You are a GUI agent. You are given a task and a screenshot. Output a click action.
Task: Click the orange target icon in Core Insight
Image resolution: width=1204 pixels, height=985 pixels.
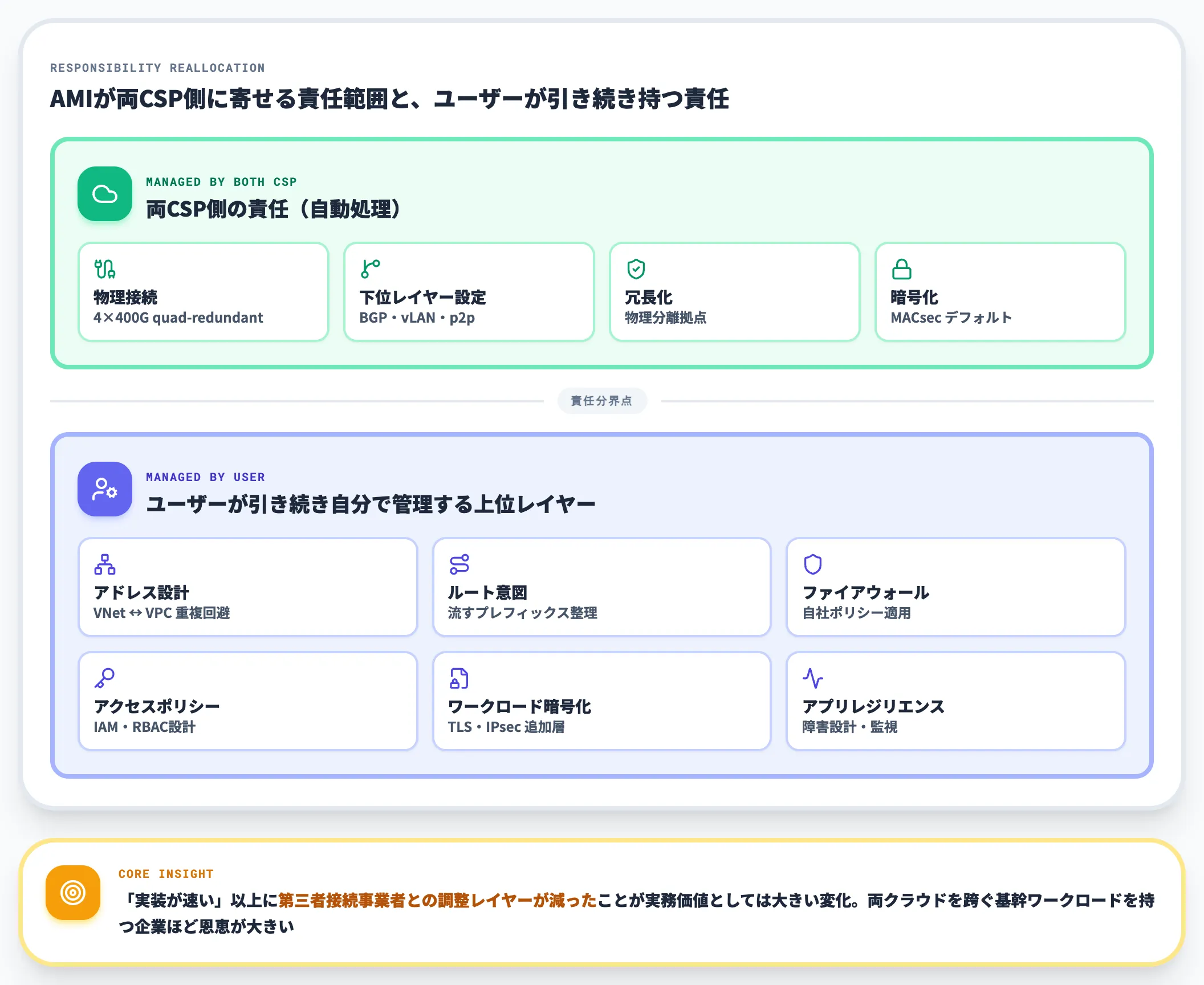[73, 893]
